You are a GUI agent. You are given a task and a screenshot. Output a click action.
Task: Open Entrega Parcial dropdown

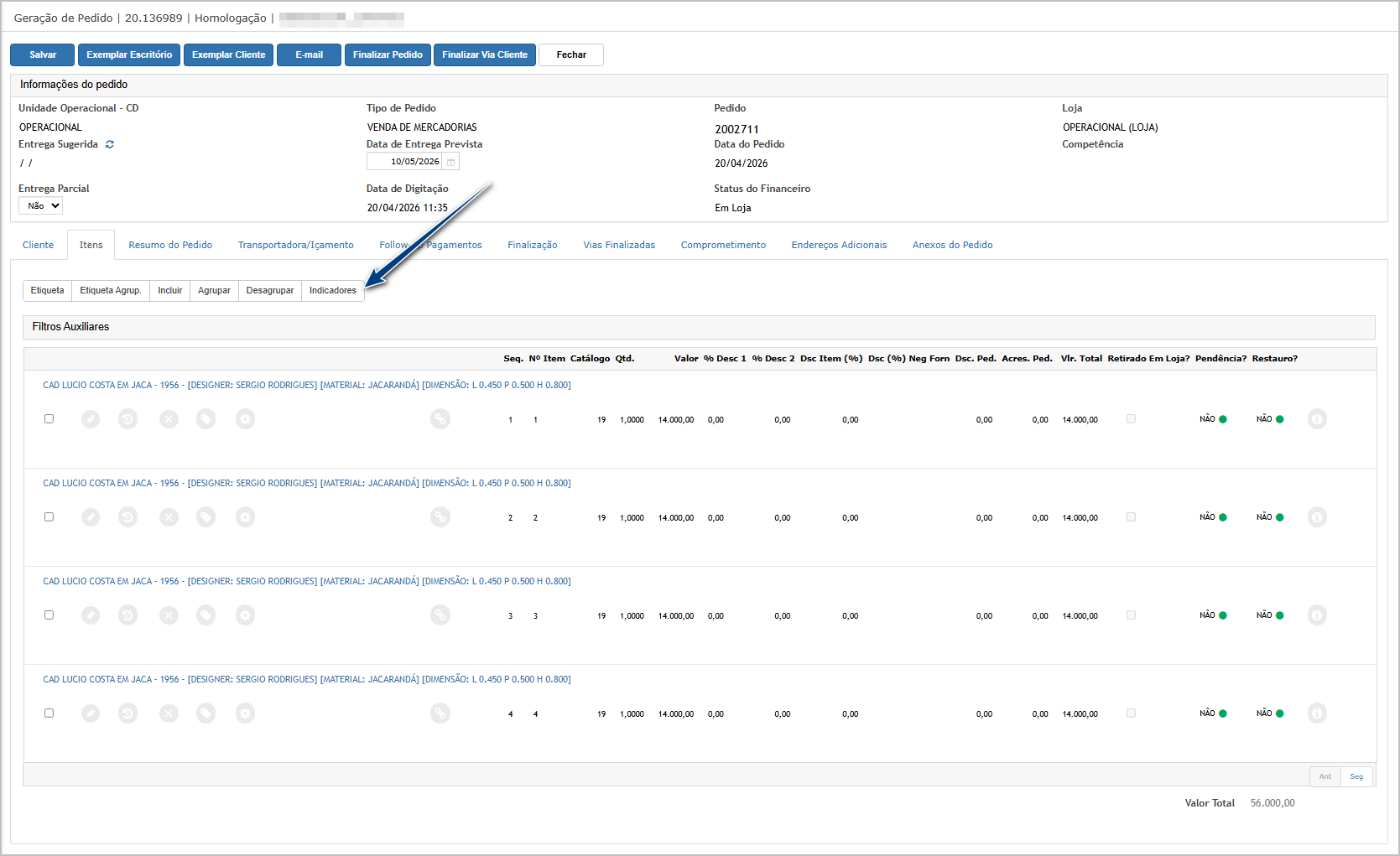coord(40,205)
